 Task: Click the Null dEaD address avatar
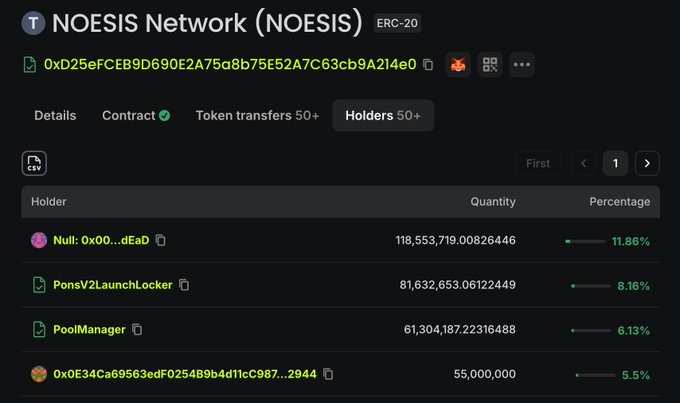tap(39, 240)
